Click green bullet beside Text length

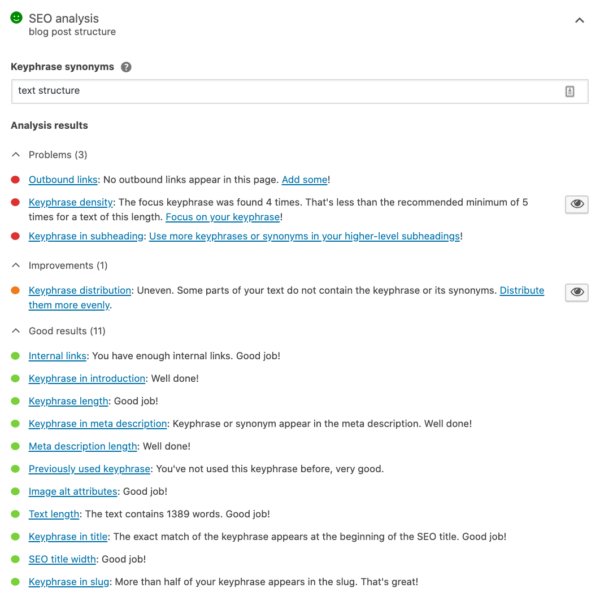coord(15,514)
